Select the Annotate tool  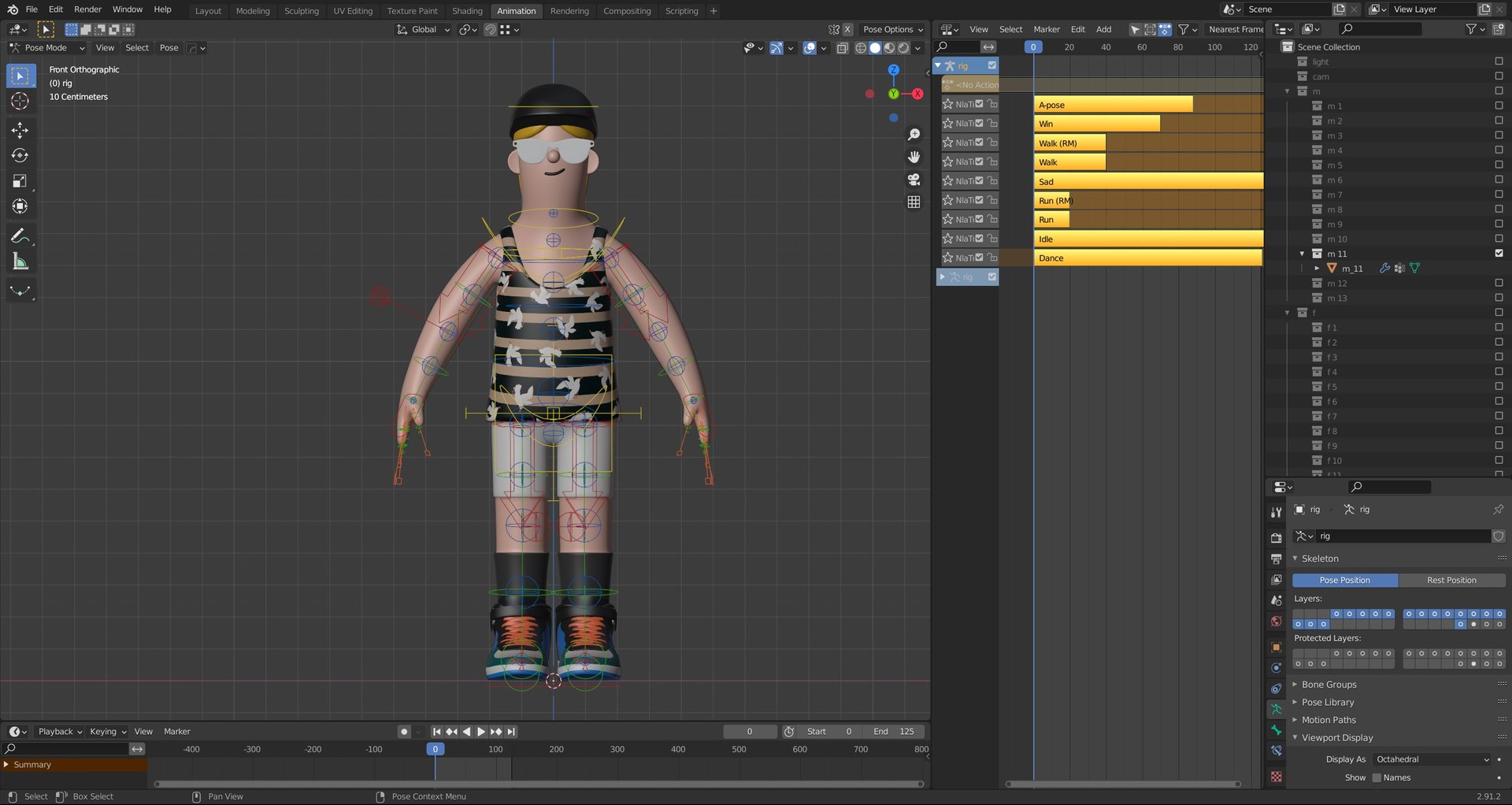(x=20, y=236)
